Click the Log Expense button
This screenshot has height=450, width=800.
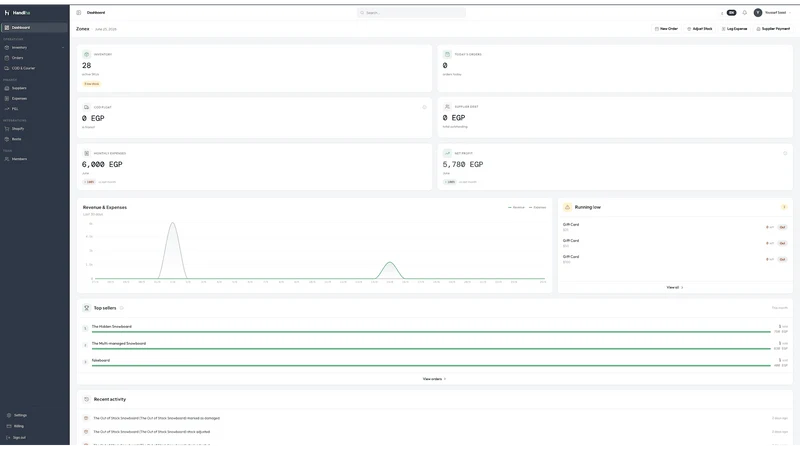tap(734, 29)
